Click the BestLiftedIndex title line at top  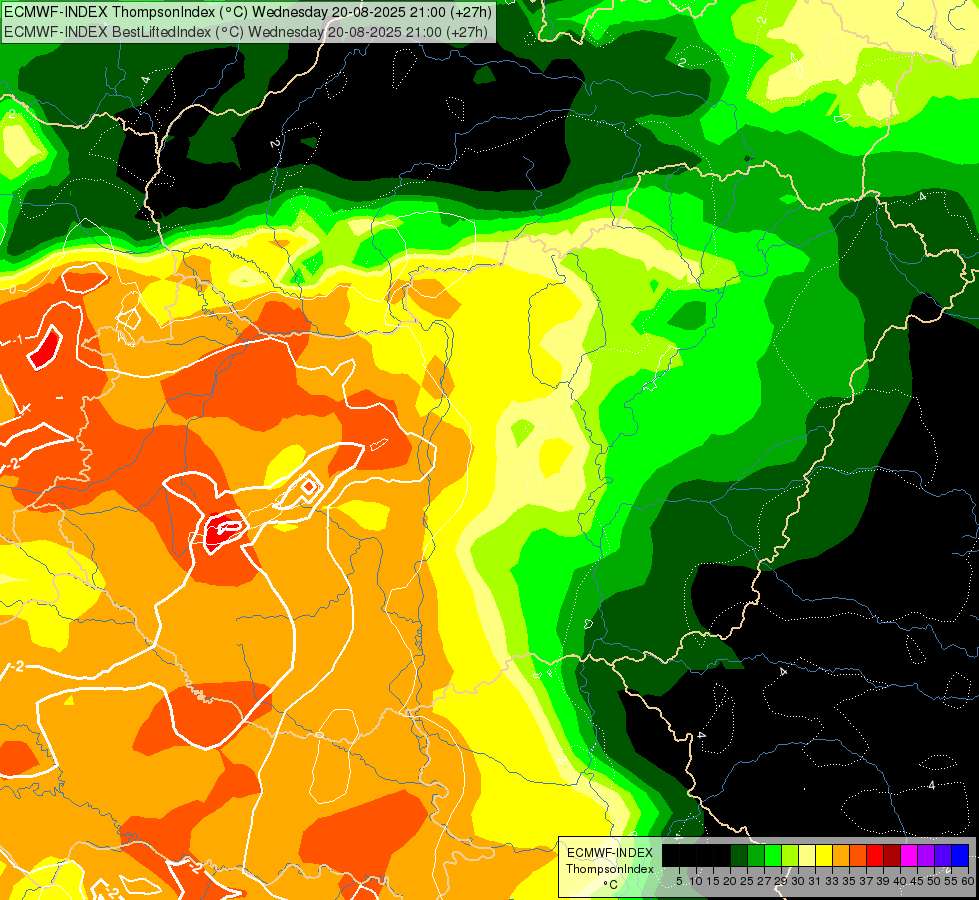[x=245, y=32]
